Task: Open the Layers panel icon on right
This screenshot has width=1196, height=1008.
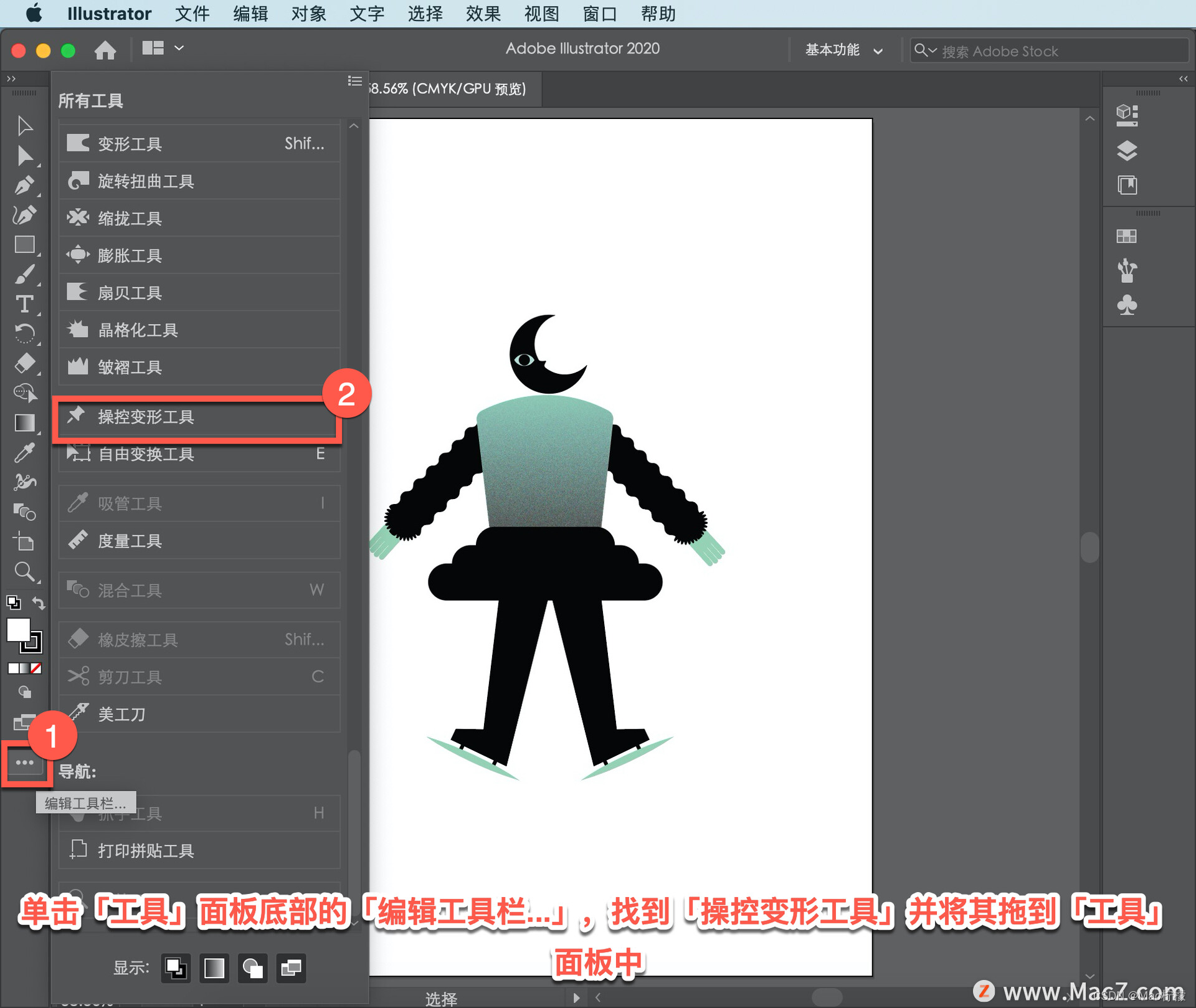Action: [1126, 151]
